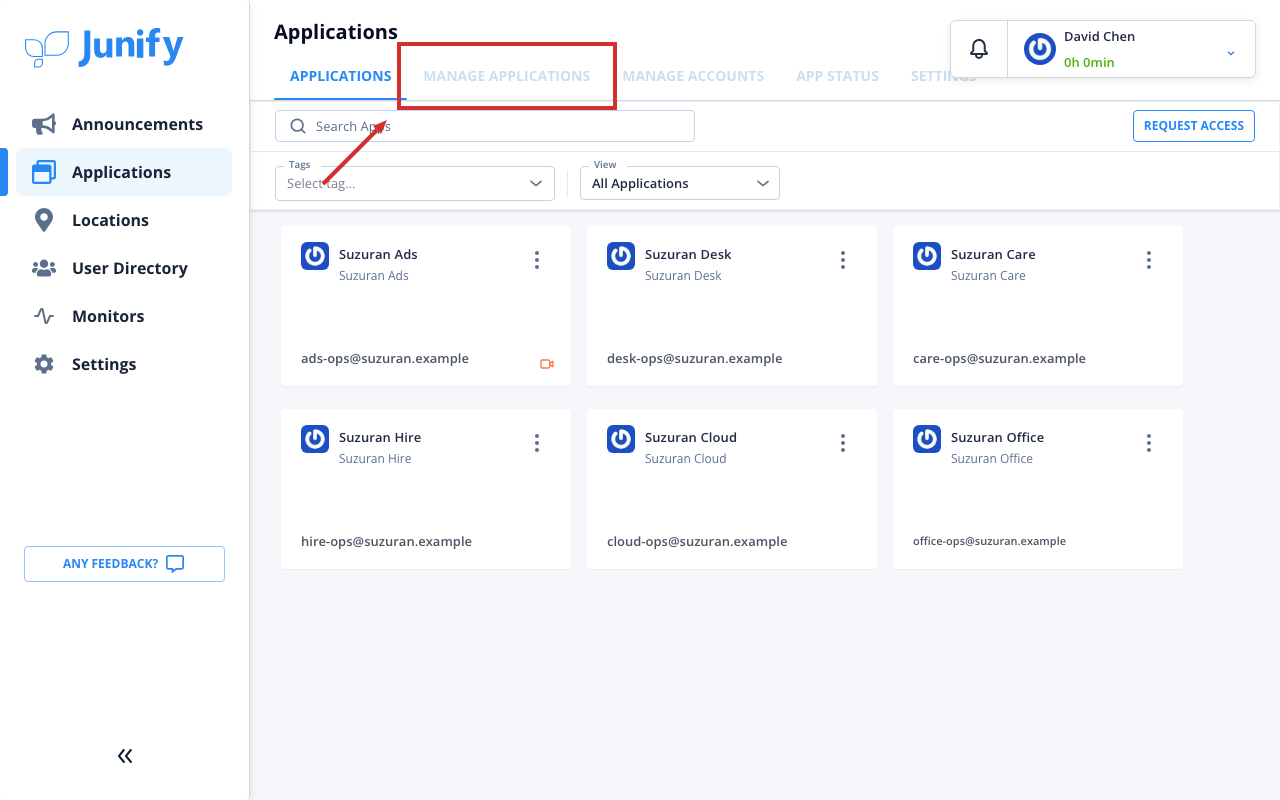
Task: Open User Directory in the sidebar
Action: 124,268
